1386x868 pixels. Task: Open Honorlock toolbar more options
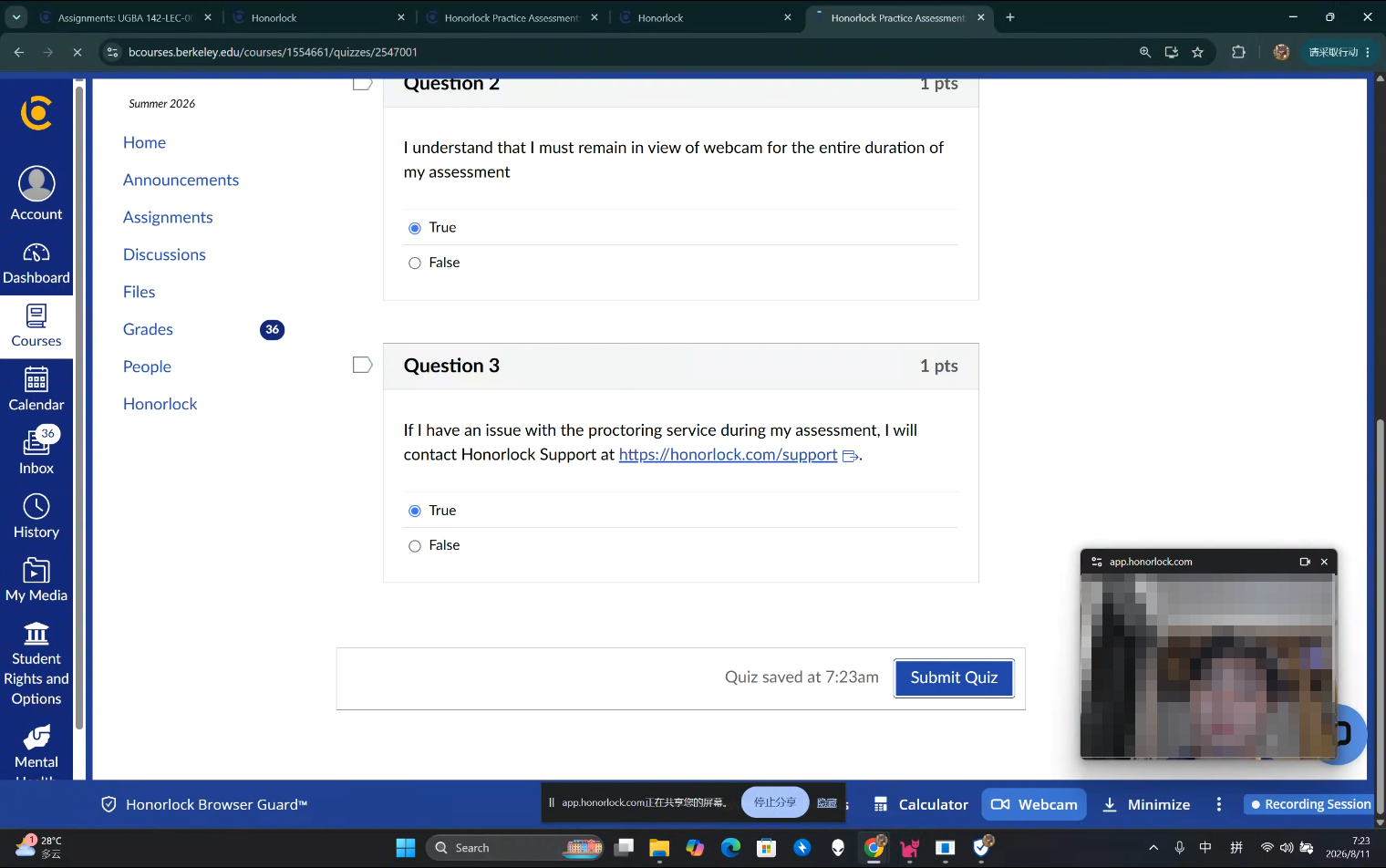[x=1219, y=804]
